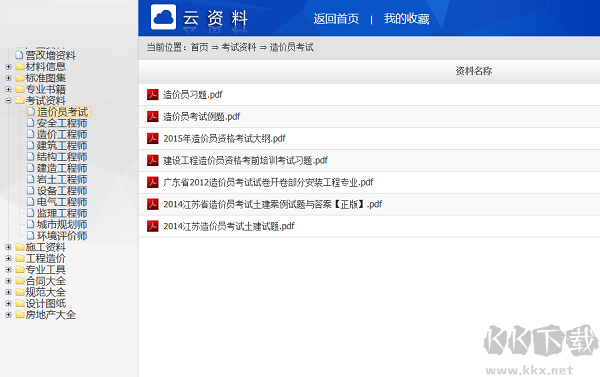The width and height of the screenshot is (600, 377).
Task: Select 岩土工程师 in the tree
Action: [62, 179]
